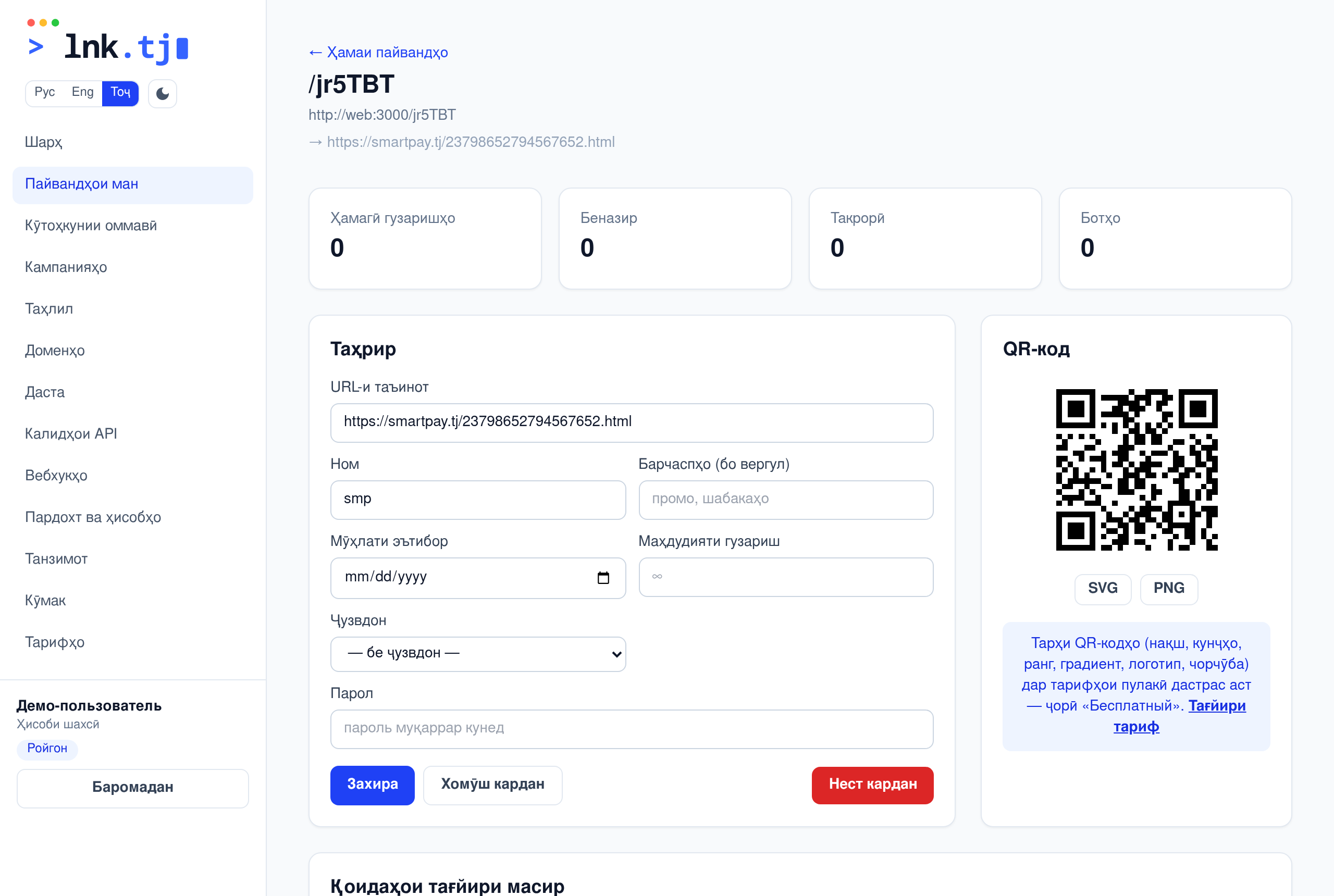Click the Ном input field
The height and width of the screenshot is (896, 1334).
(478, 500)
